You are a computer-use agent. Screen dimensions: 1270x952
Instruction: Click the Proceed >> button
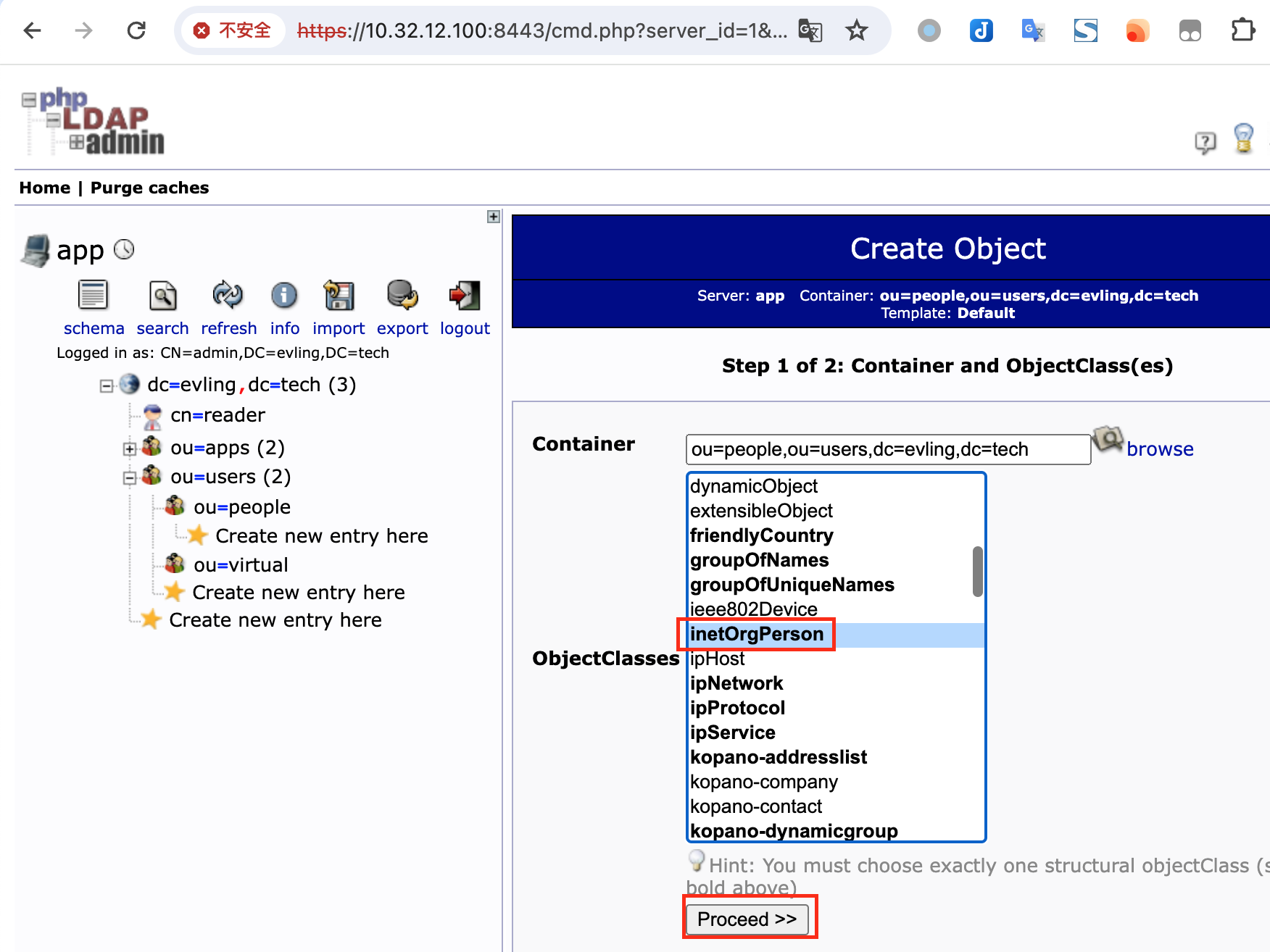[x=747, y=919]
